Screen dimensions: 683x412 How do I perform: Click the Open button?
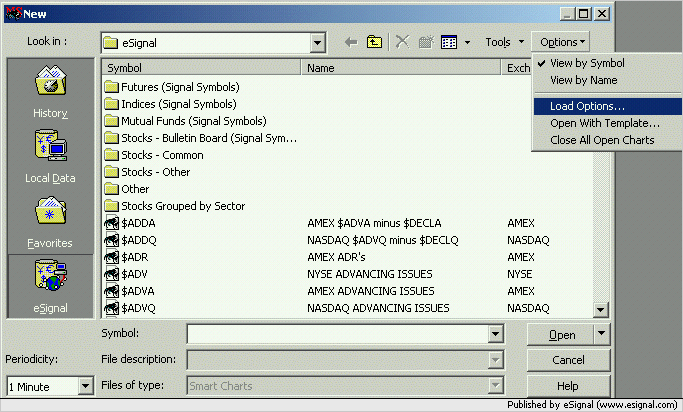point(561,334)
